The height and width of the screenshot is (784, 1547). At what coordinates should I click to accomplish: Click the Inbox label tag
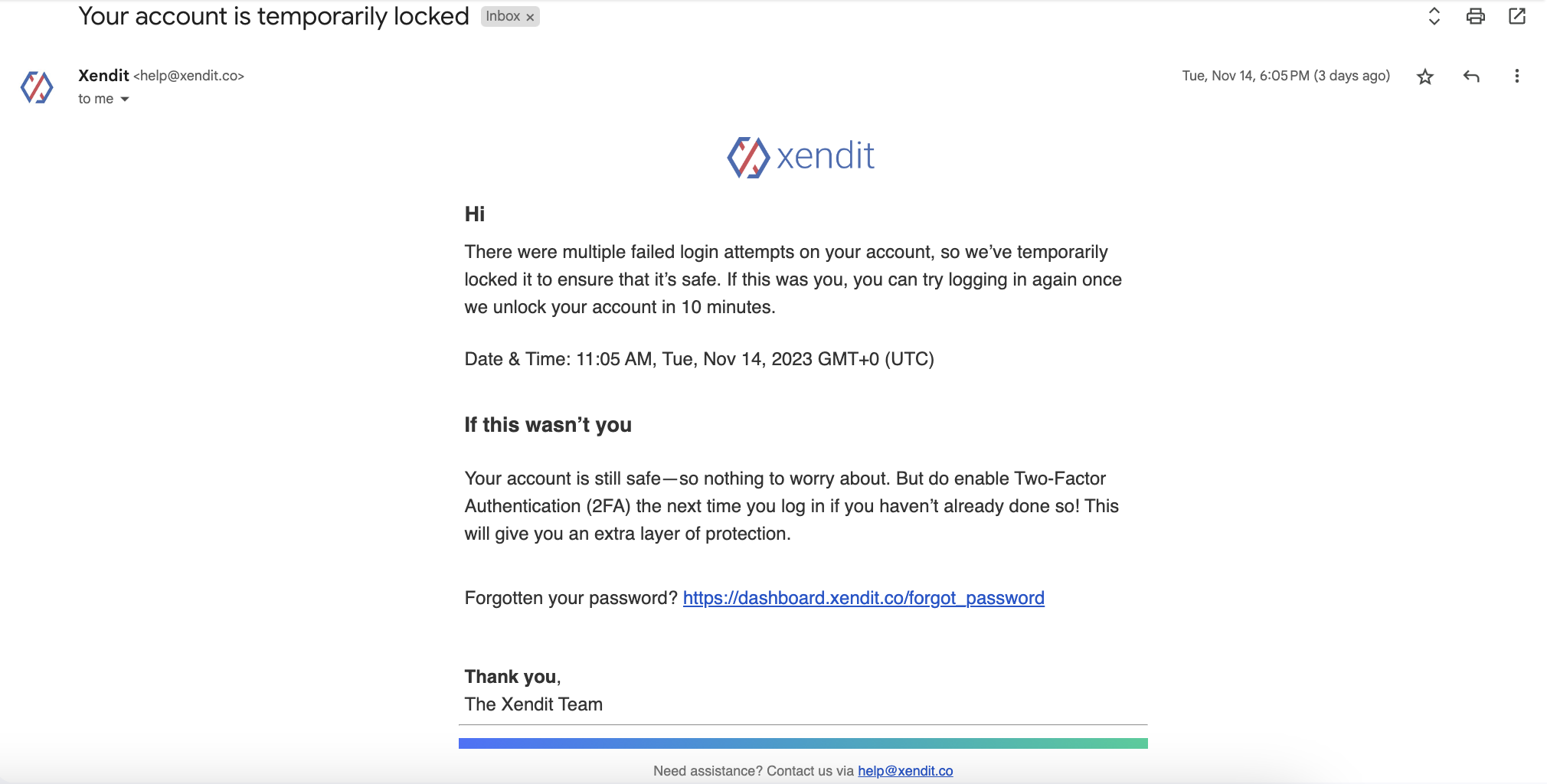coord(502,16)
